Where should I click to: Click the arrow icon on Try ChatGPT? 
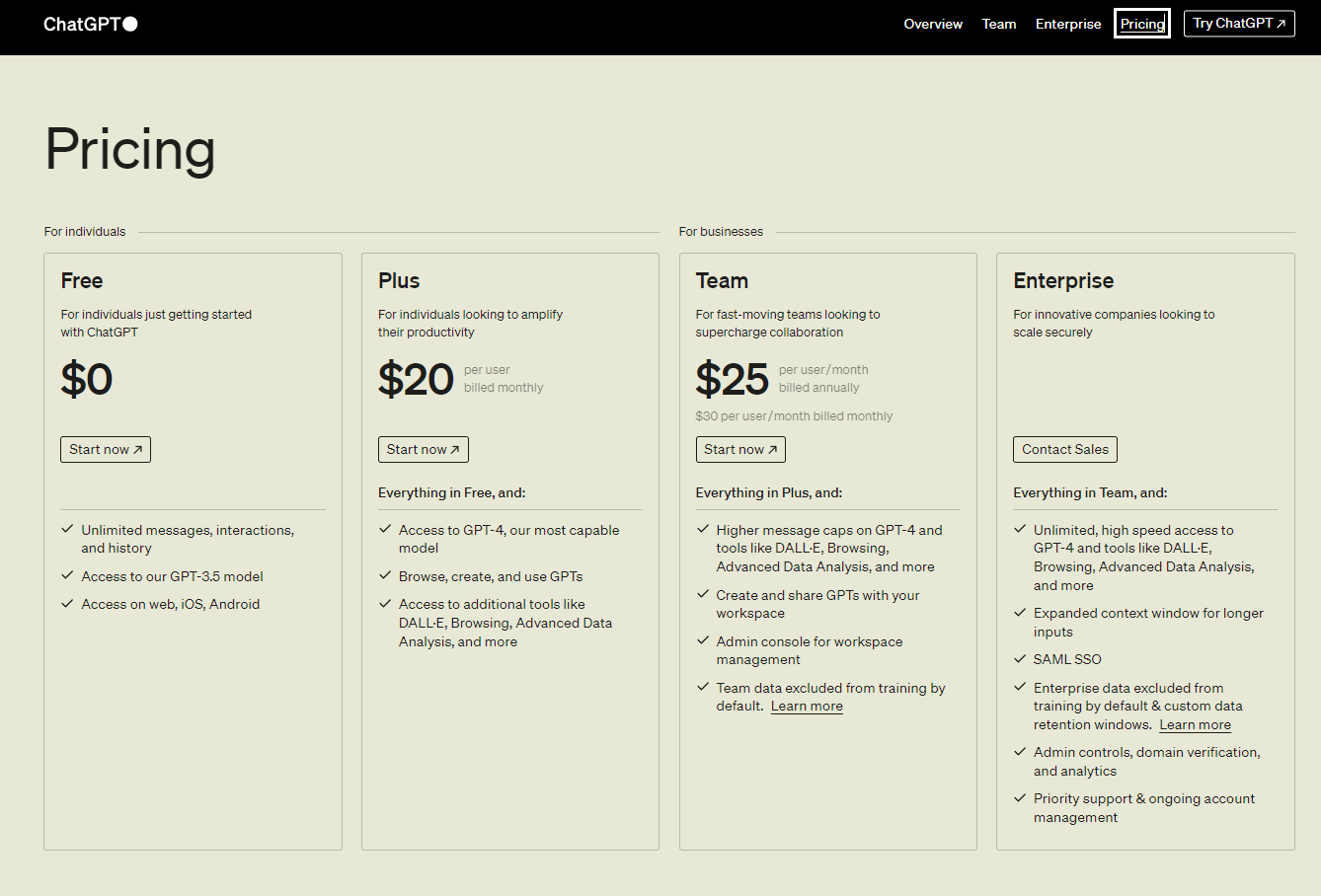tap(1282, 24)
